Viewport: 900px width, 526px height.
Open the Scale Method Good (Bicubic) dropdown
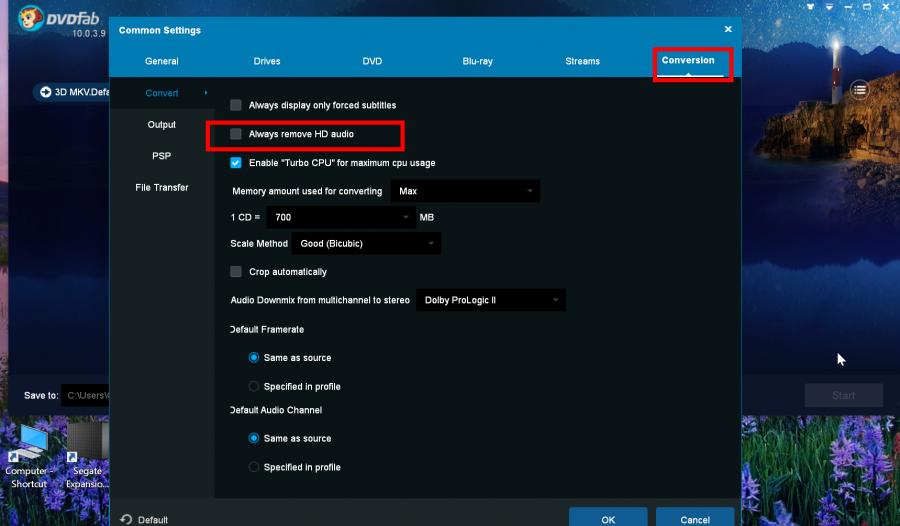(366, 244)
